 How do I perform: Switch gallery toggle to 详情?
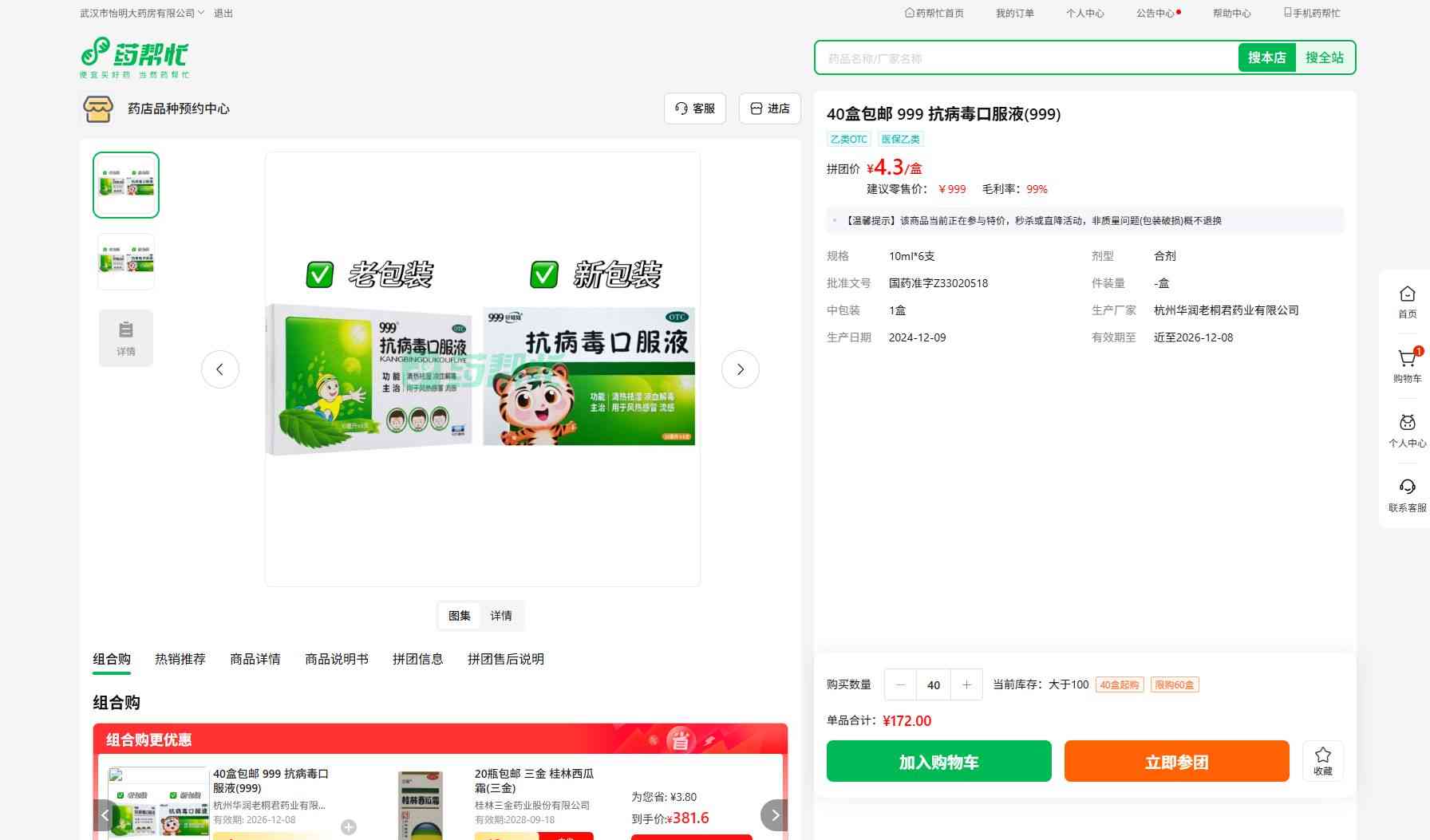(x=501, y=616)
